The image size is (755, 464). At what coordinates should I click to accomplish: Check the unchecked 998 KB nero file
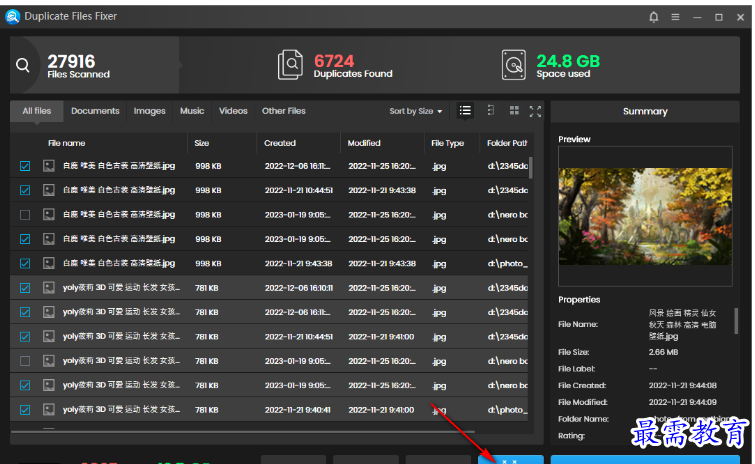25,215
